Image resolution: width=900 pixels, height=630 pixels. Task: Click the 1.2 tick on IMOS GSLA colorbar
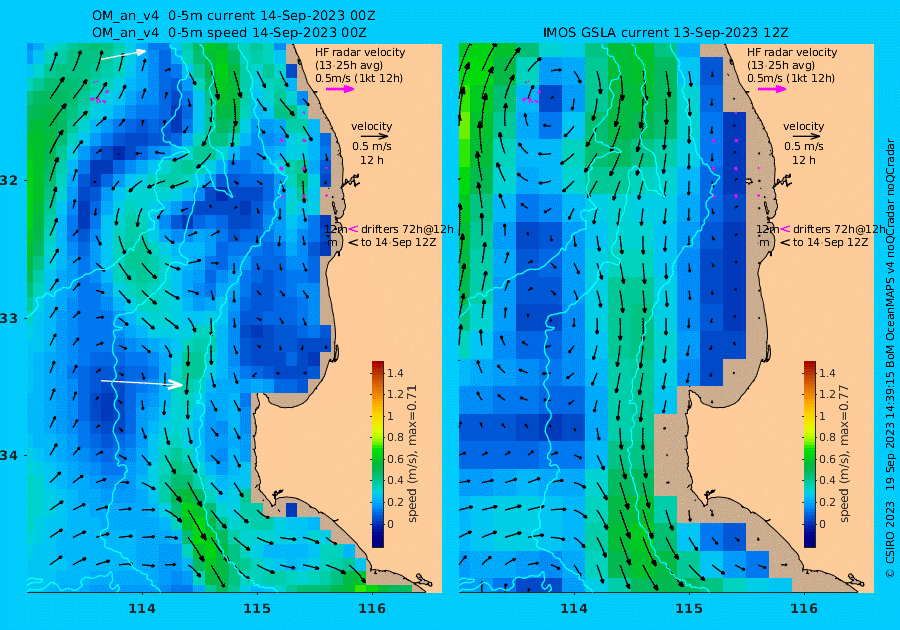(x=827, y=394)
